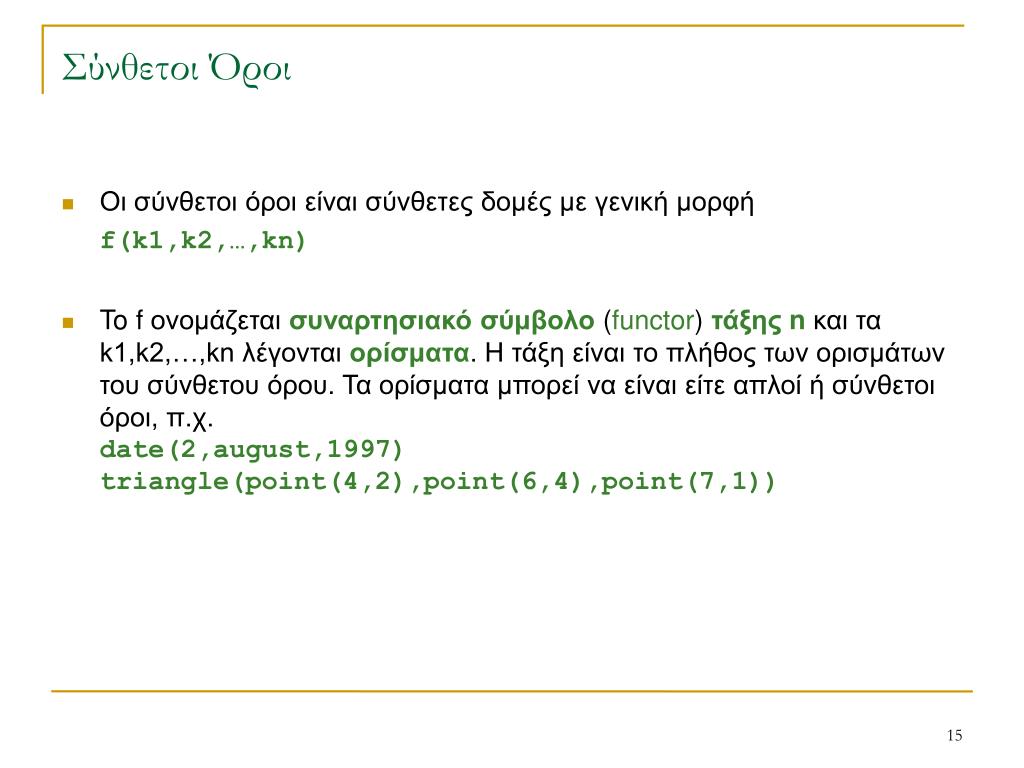Click the sentence 'Οι σύνθετοι όροι είναι σύνθετες δομές'
Screen dimensions: 1024x768
tap(327, 202)
